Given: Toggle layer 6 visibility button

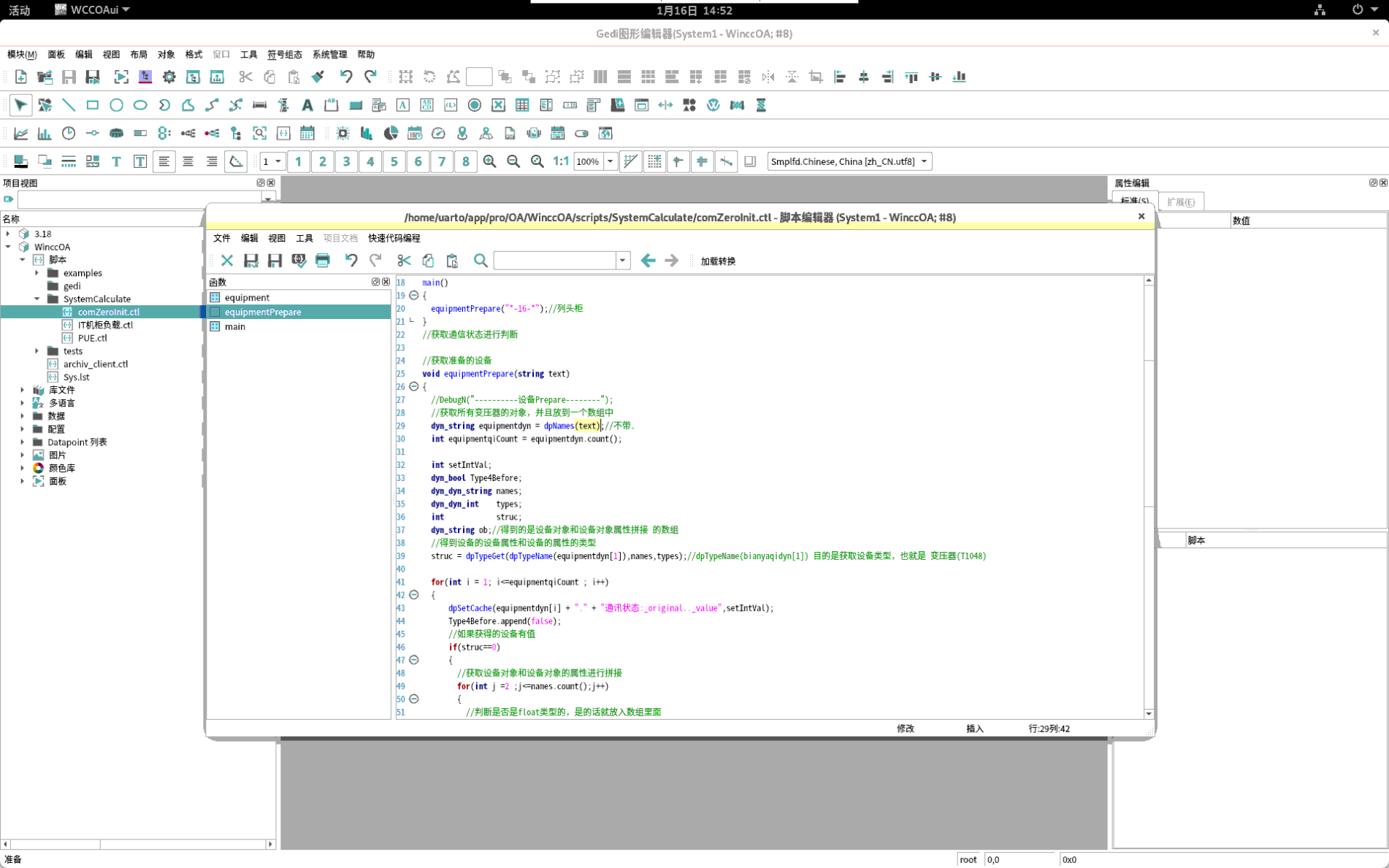Looking at the screenshot, I should [418, 161].
